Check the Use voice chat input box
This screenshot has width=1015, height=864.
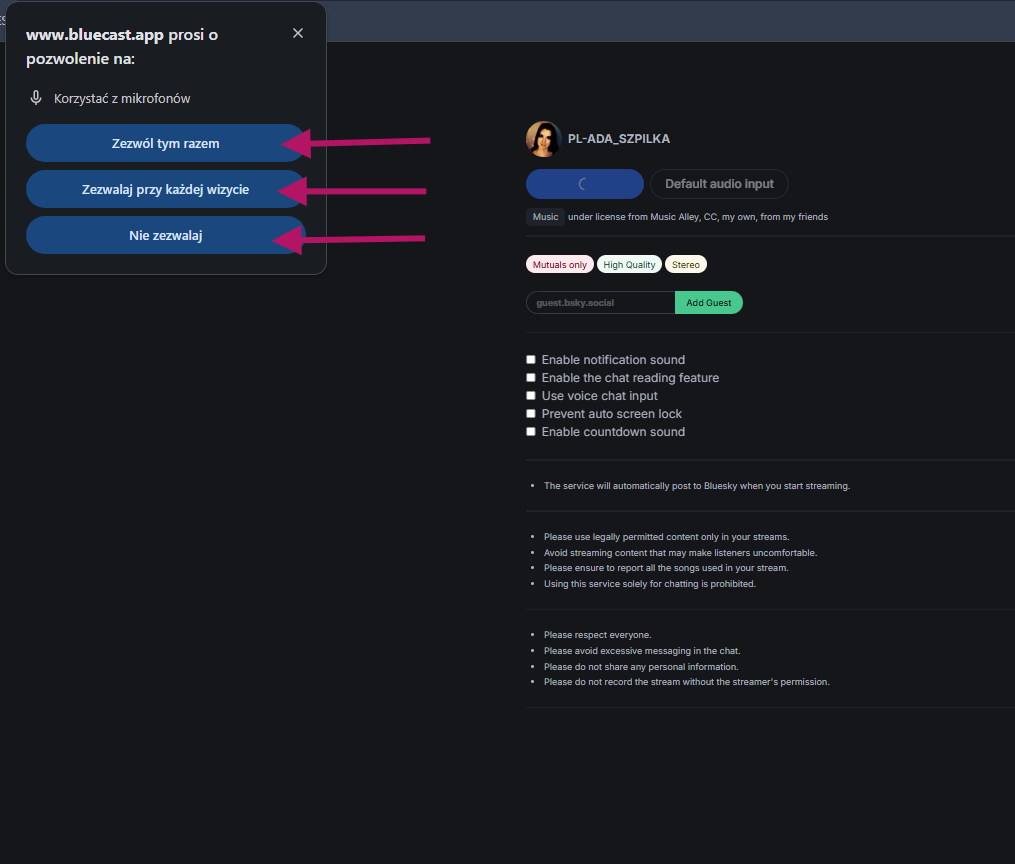tap(532, 396)
